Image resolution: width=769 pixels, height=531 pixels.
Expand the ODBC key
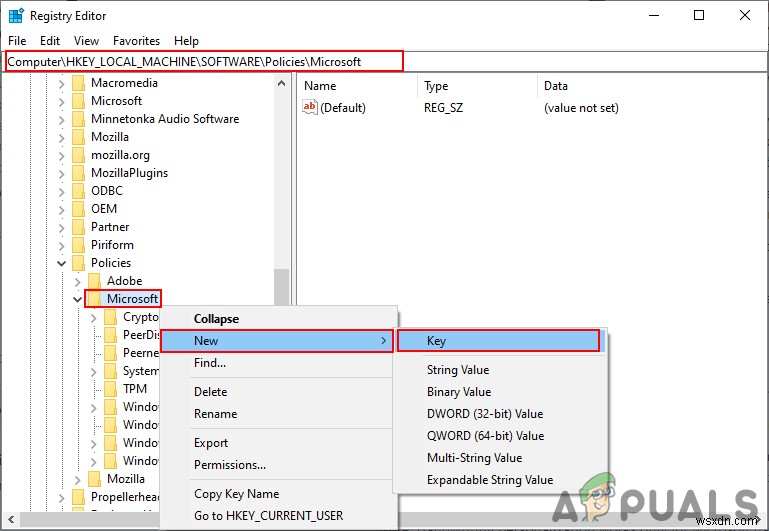(61, 192)
